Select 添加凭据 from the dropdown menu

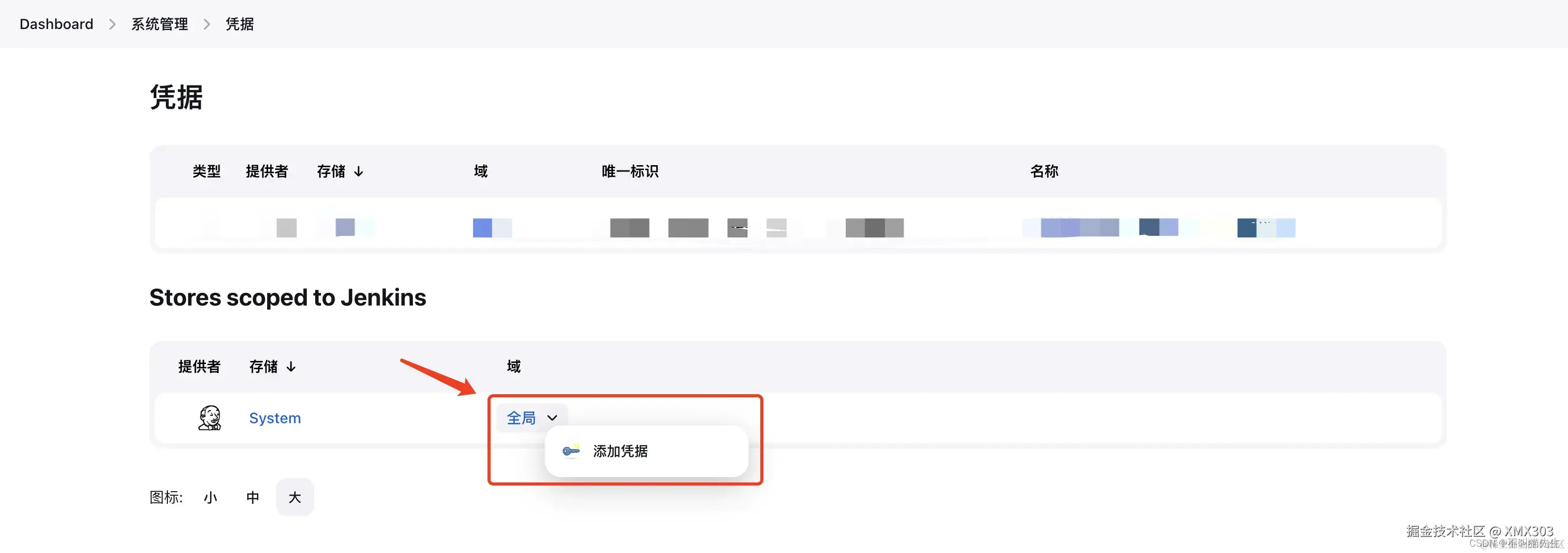point(619,451)
